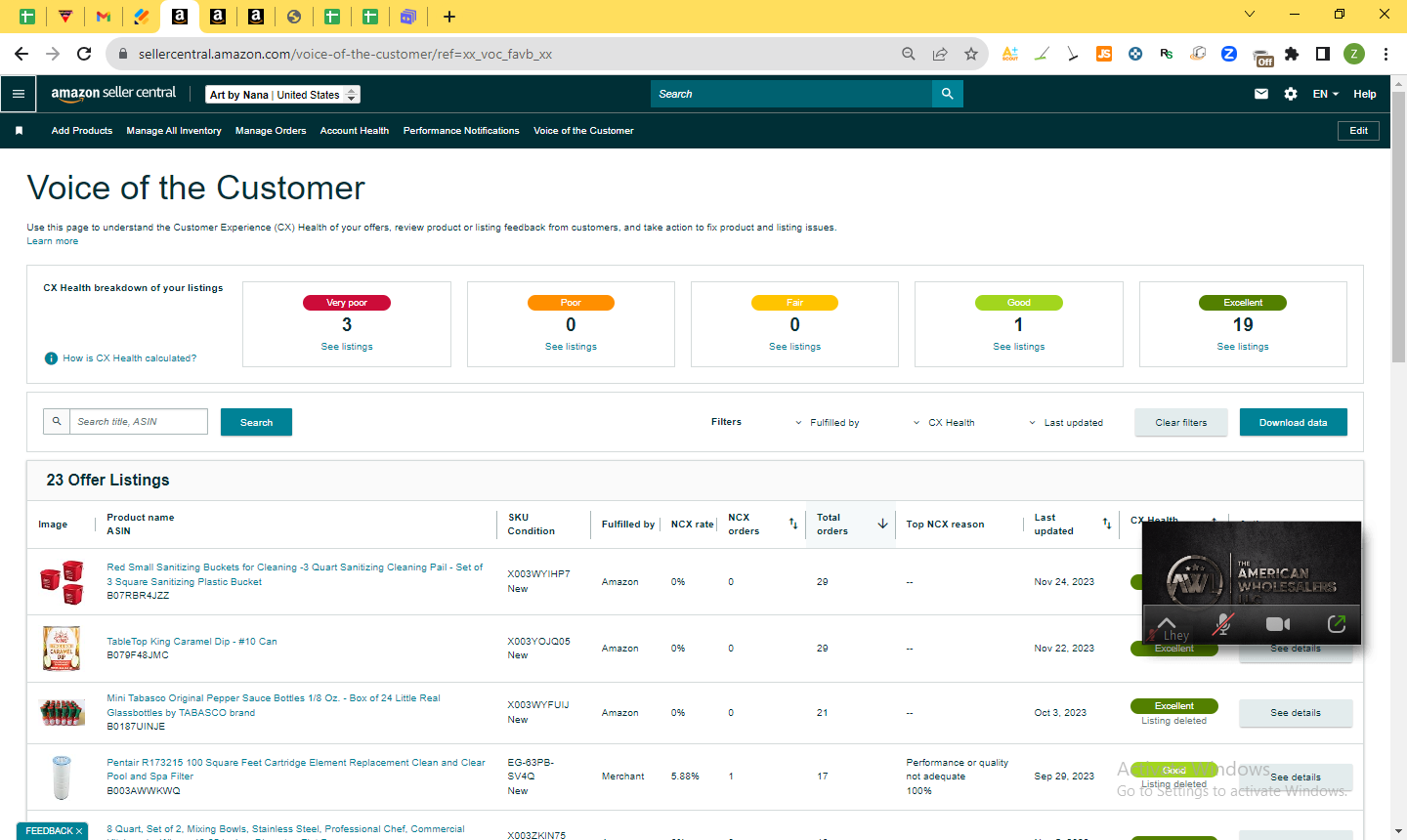
Task: Open a new browser tab
Action: pyautogui.click(x=449, y=17)
